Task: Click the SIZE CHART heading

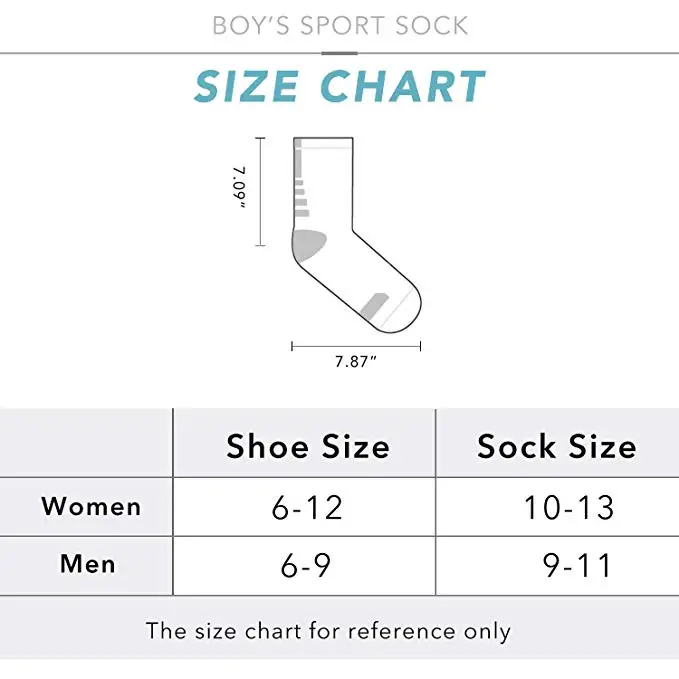Action: tap(340, 86)
